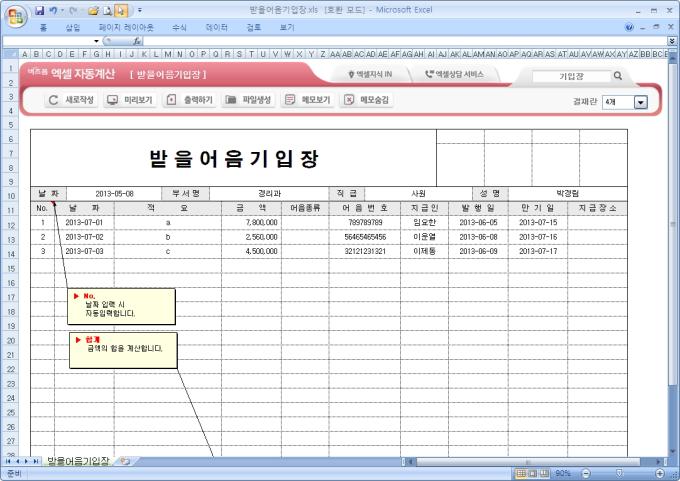Click into the formula bar
This screenshot has height=481, width=680.
pyautogui.click(x=405, y=41)
